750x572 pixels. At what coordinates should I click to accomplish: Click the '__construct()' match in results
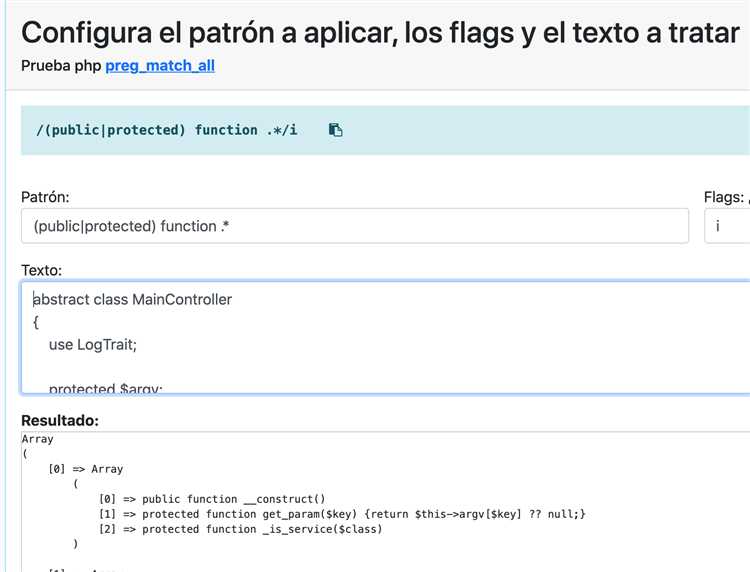tap(235, 499)
